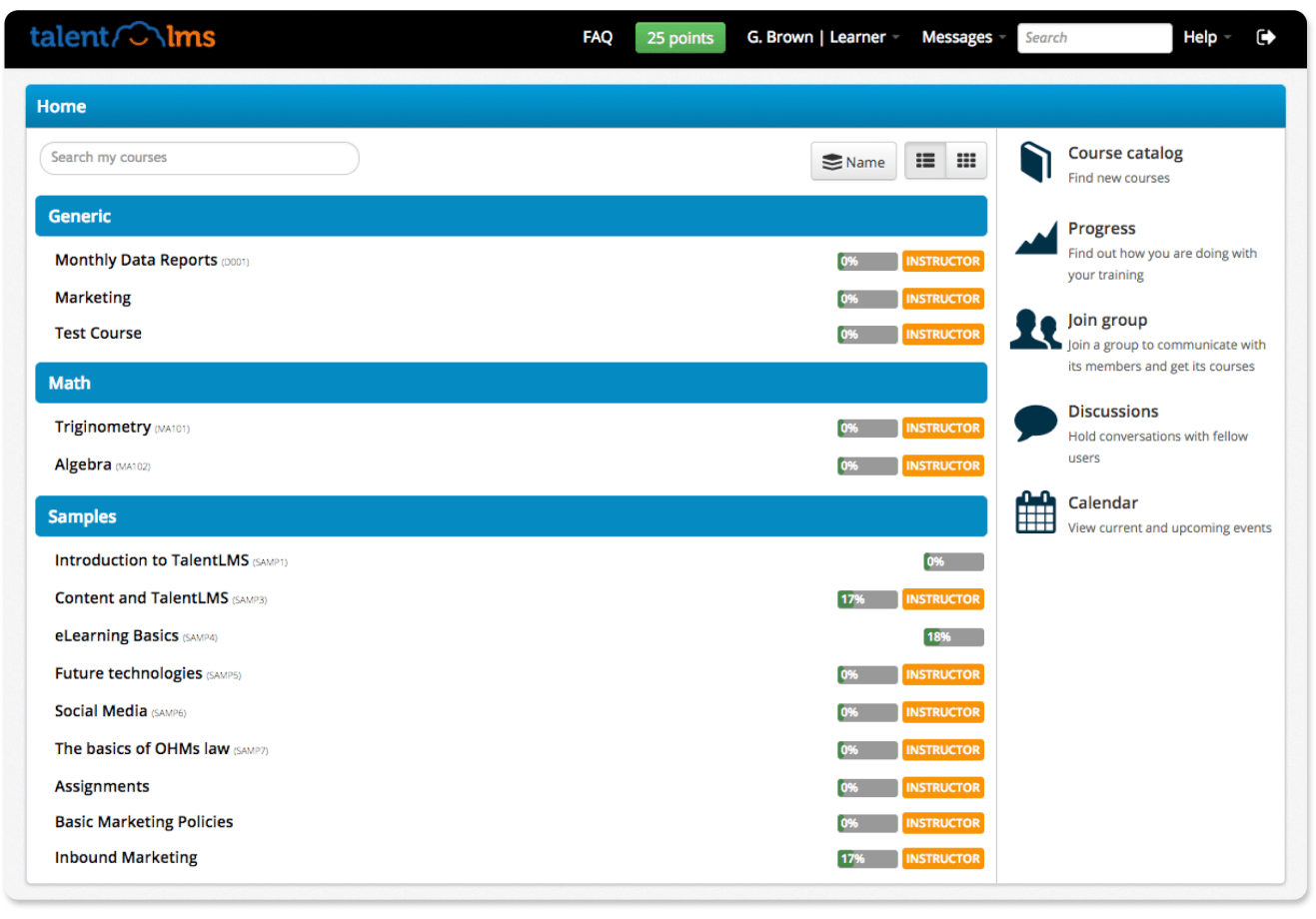This screenshot has height=919, width=1316.
Task: Click the Calendar icon
Action: click(1035, 512)
